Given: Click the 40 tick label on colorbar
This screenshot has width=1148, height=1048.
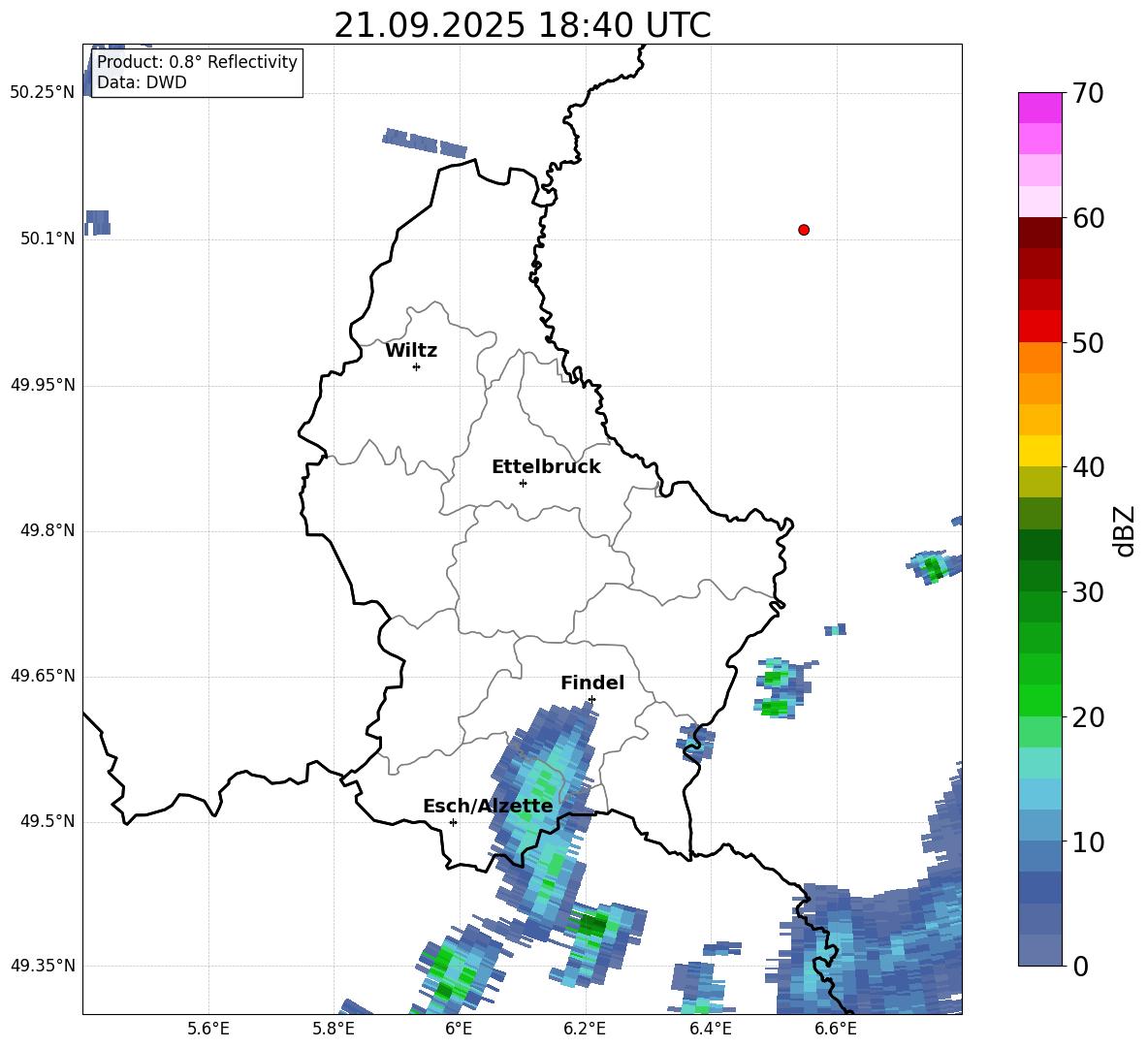Looking at the screenshot, I should 1088,467.
